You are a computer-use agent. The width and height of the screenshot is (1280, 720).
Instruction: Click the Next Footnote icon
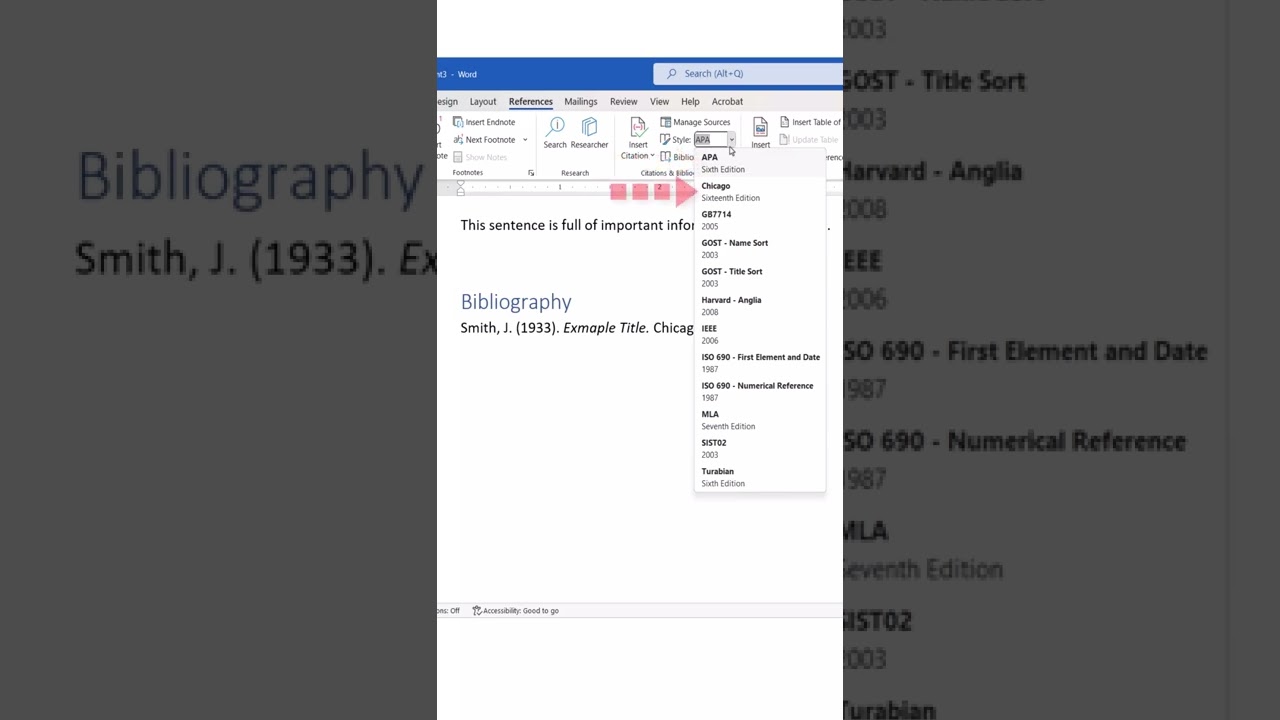point(458,140)
